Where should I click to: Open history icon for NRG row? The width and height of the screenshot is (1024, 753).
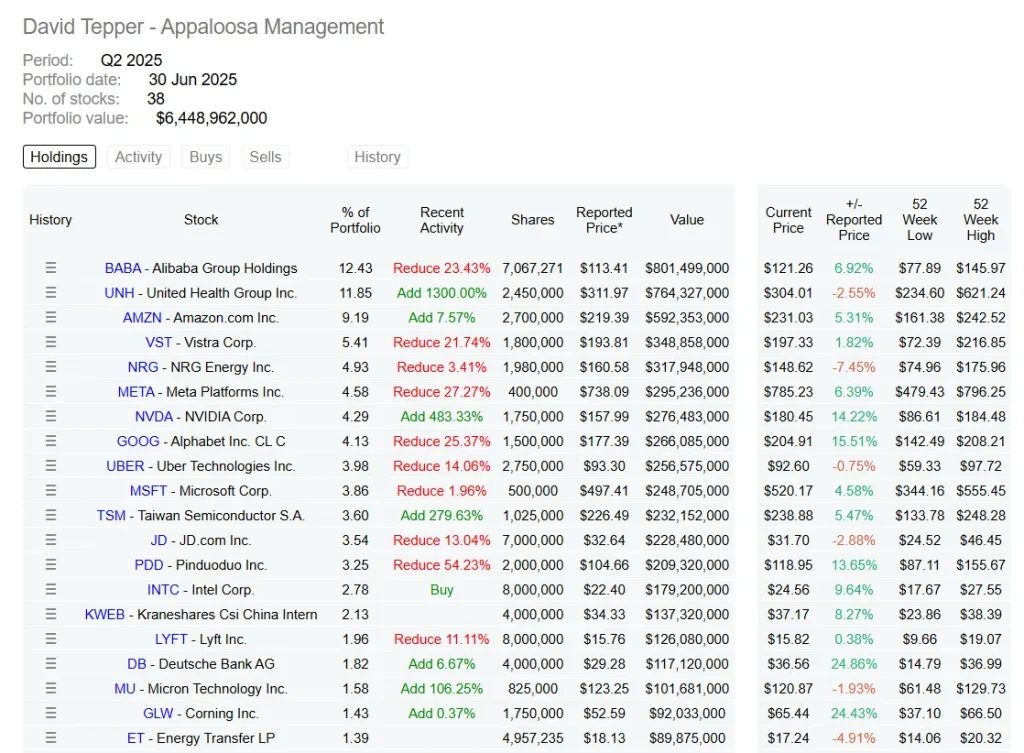pyautogui.click(x=51, y=367)
